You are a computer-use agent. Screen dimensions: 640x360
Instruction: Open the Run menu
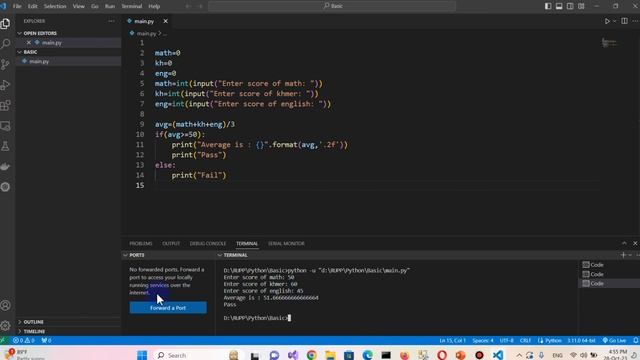(110, 6)
